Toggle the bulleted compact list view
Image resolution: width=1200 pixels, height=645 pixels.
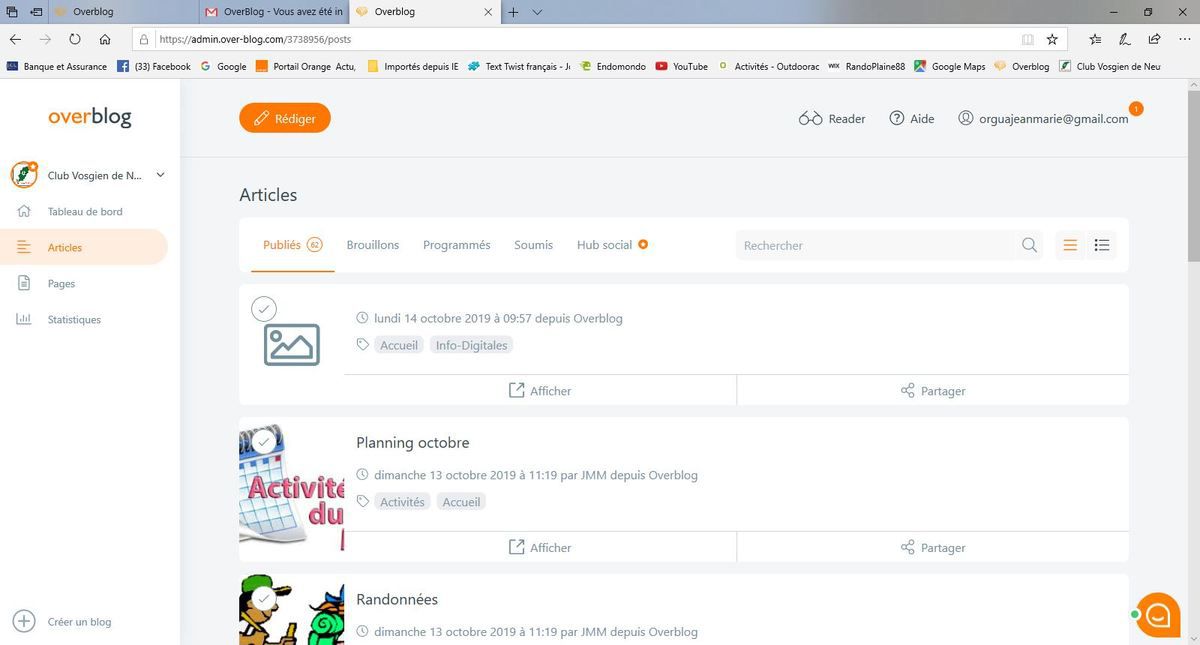pos(1102,245)
